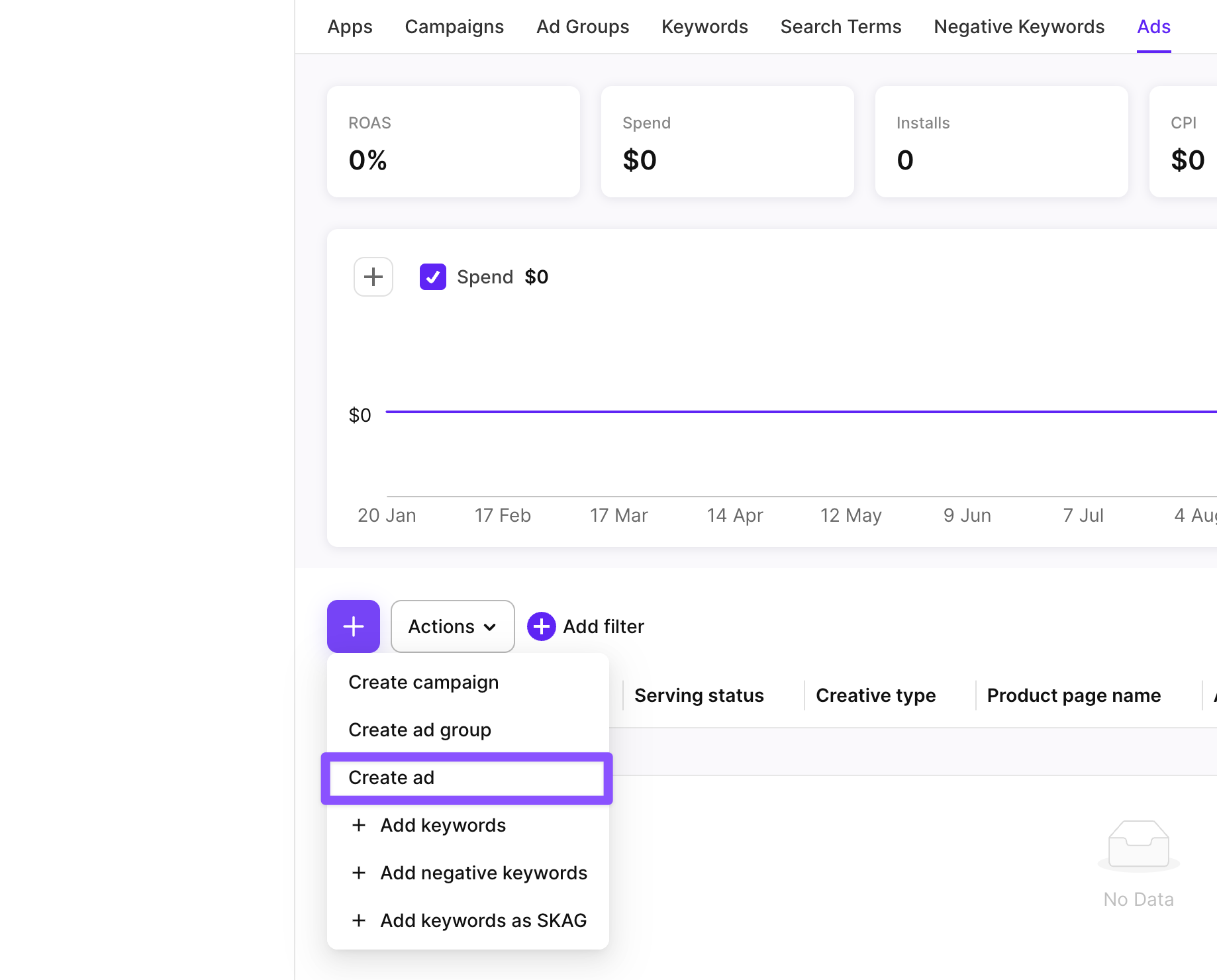Viewport: 1217px width, 980px height.
Task: Click the Creative type column header
Action: tap(875, 695)
